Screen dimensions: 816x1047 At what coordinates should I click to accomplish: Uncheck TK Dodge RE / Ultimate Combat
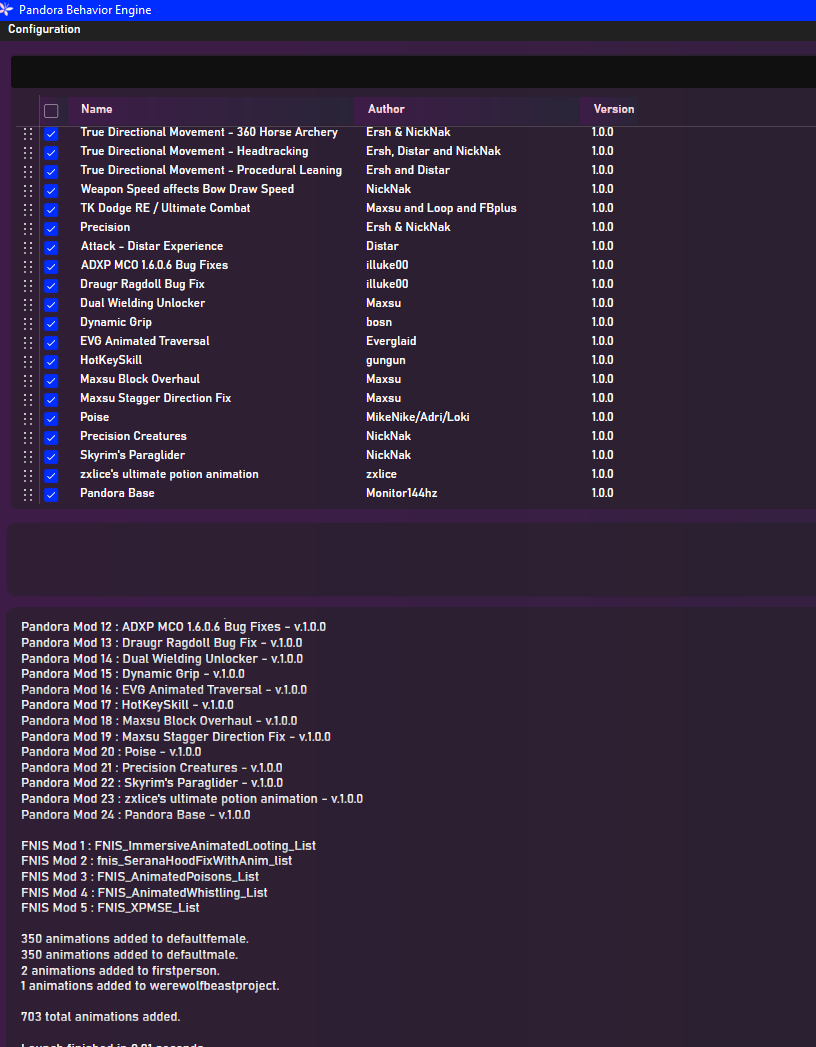pos(51,210)
